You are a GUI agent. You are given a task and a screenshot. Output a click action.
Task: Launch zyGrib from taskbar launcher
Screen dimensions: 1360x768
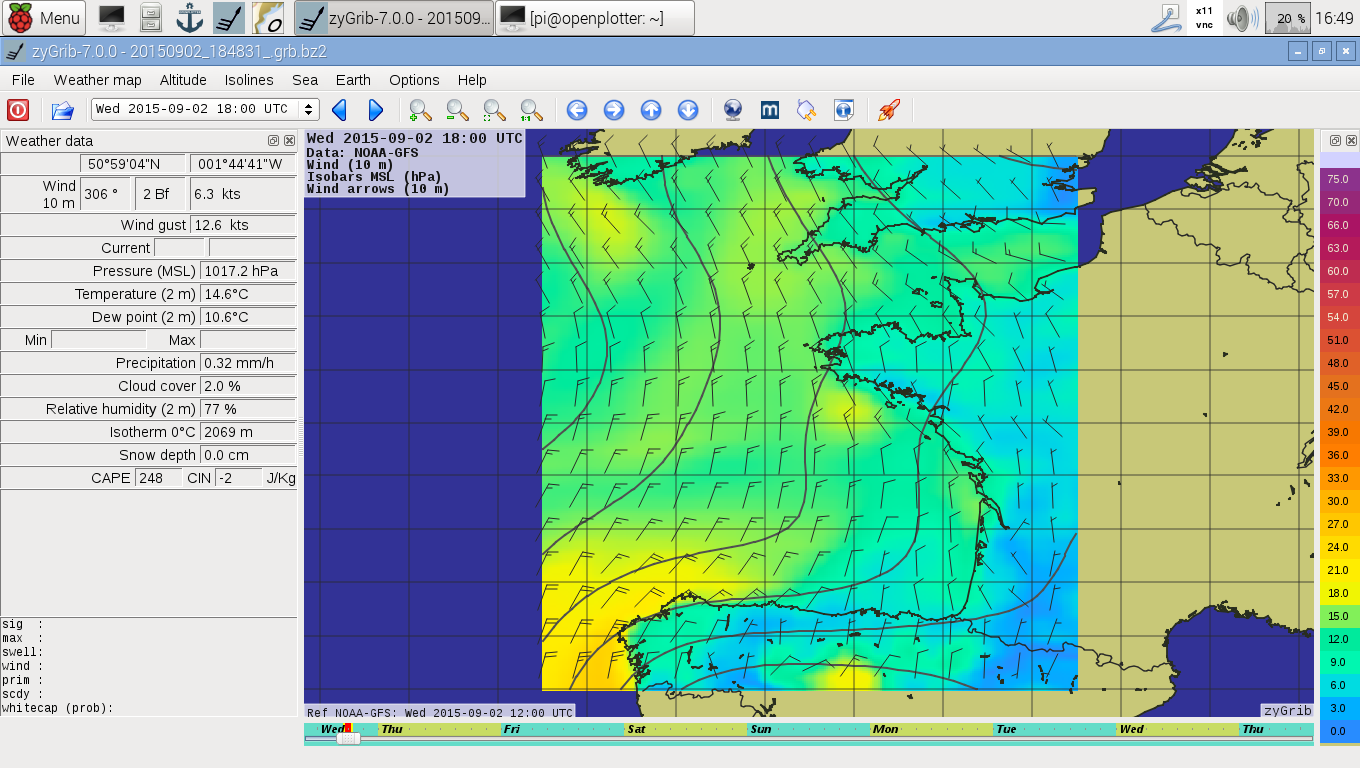click(228, 18)
